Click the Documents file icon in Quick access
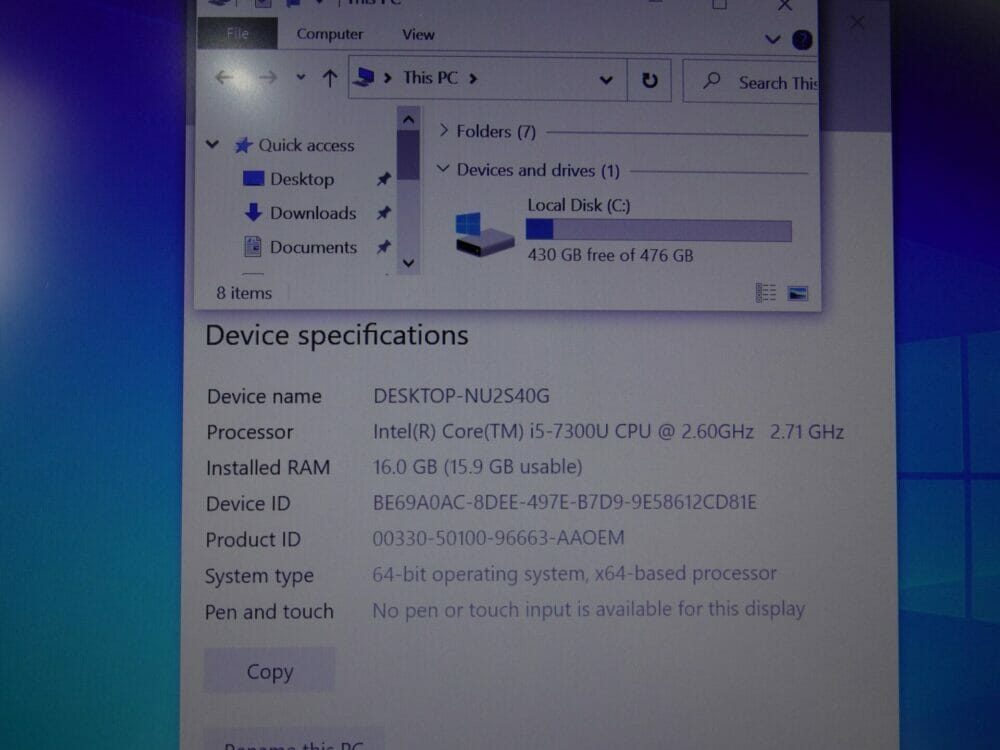Viewport: 1000px width, 750px height. [253, 246]
